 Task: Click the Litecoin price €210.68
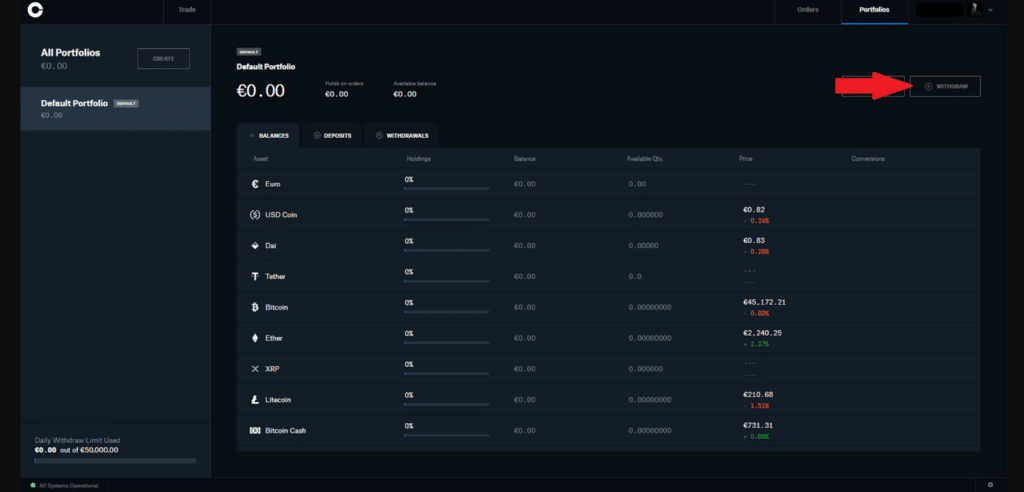pos(758,395)
